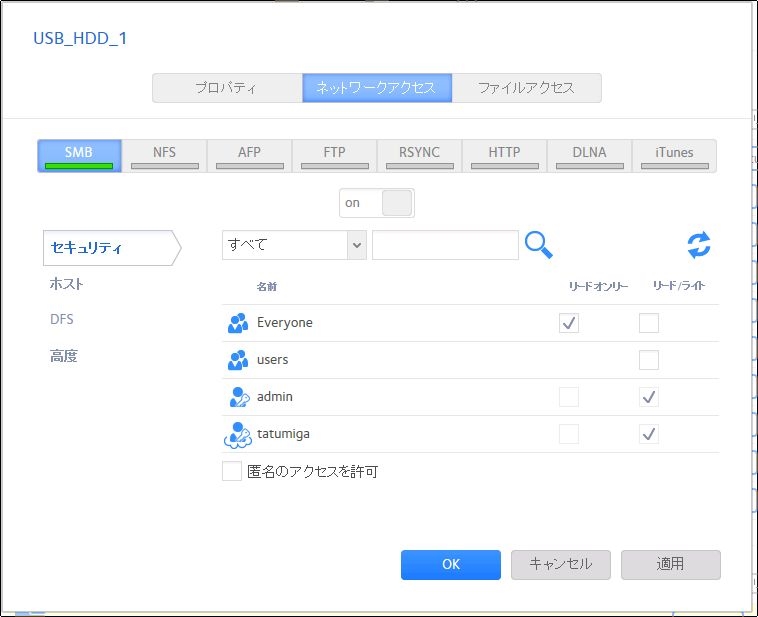Viewport: 758px width, 617px height.
Task: Select the iTunes protocol tab
Action: coord(674,156)
